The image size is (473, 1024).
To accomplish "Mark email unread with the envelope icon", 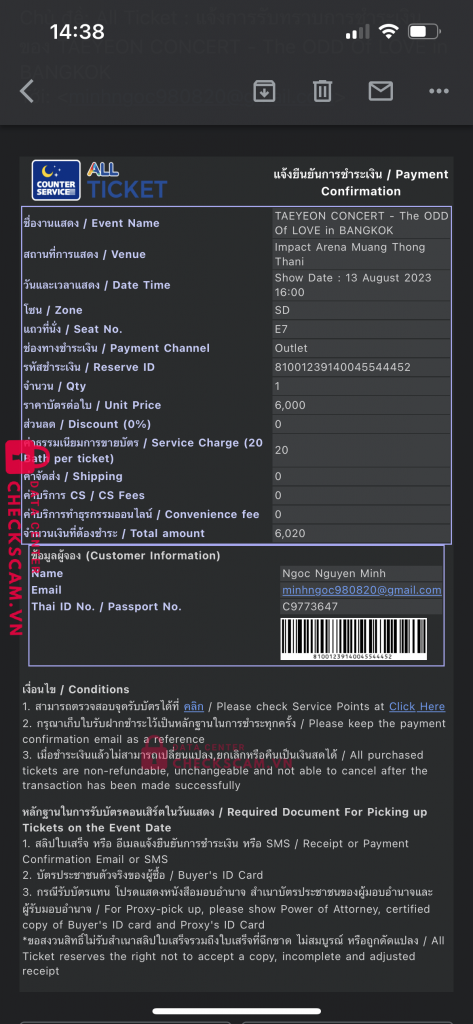I will click(x=380, y=91).
